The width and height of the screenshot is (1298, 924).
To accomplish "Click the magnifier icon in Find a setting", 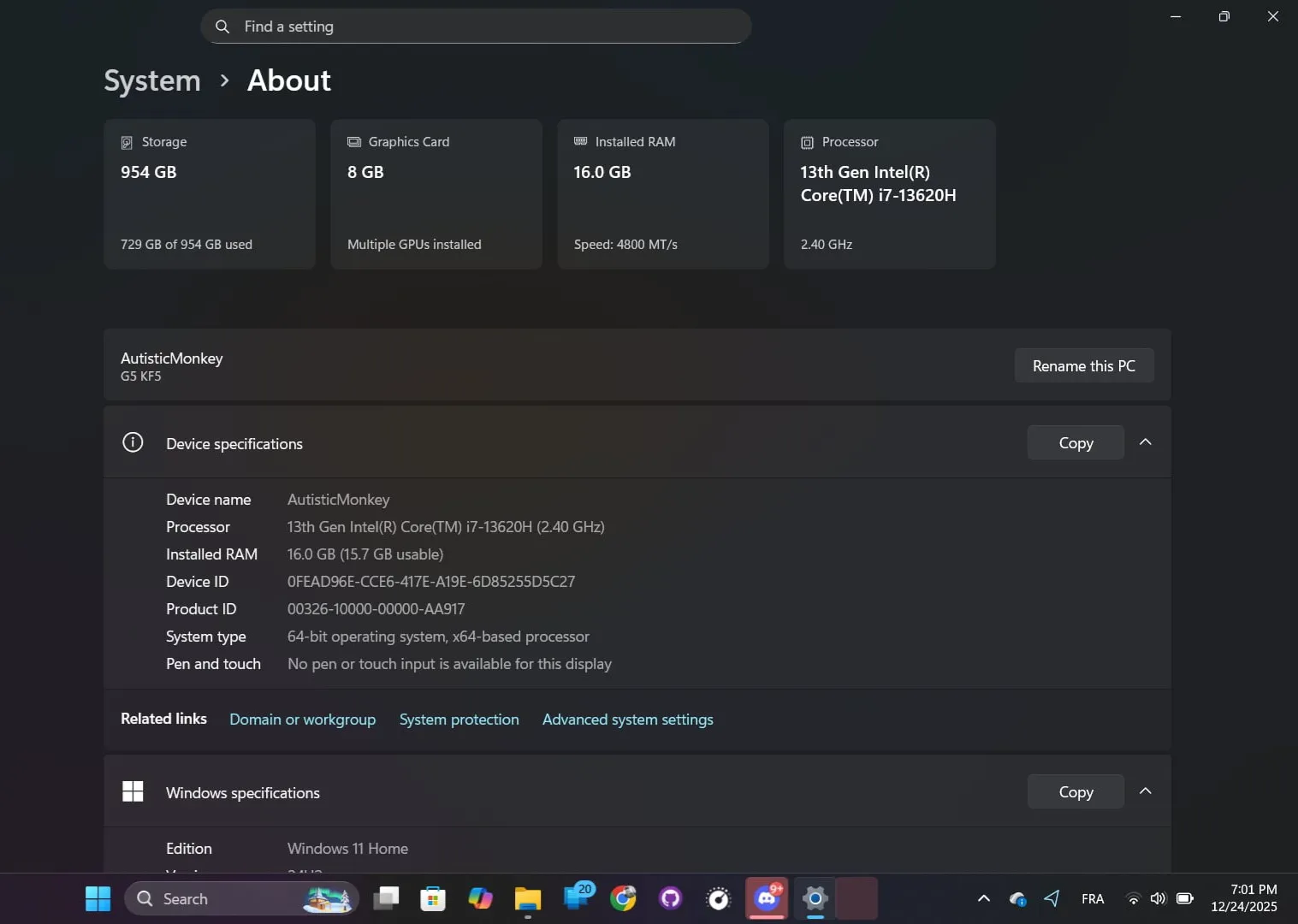I will coord(222,27).
